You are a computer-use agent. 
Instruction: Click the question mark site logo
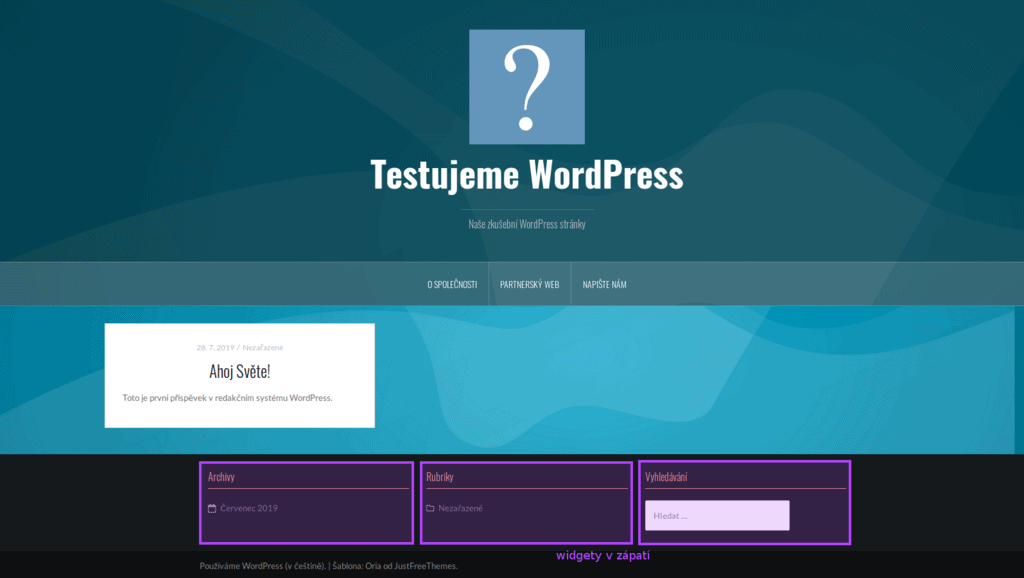point(527,87)
